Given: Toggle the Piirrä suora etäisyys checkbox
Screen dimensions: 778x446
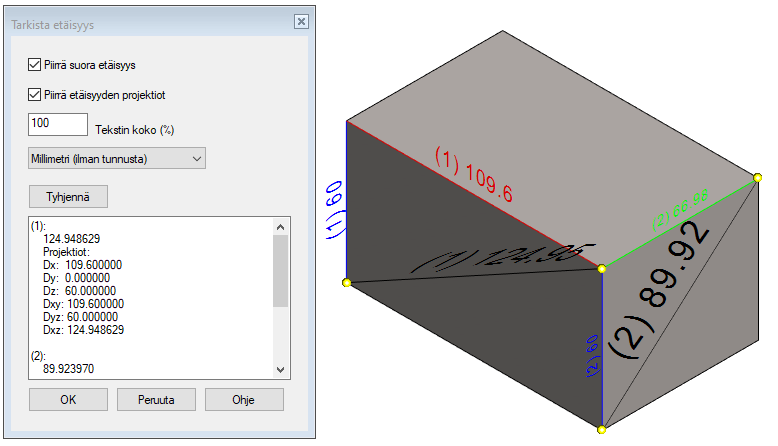Looking at the screenshot, I should tap(35, 65).
